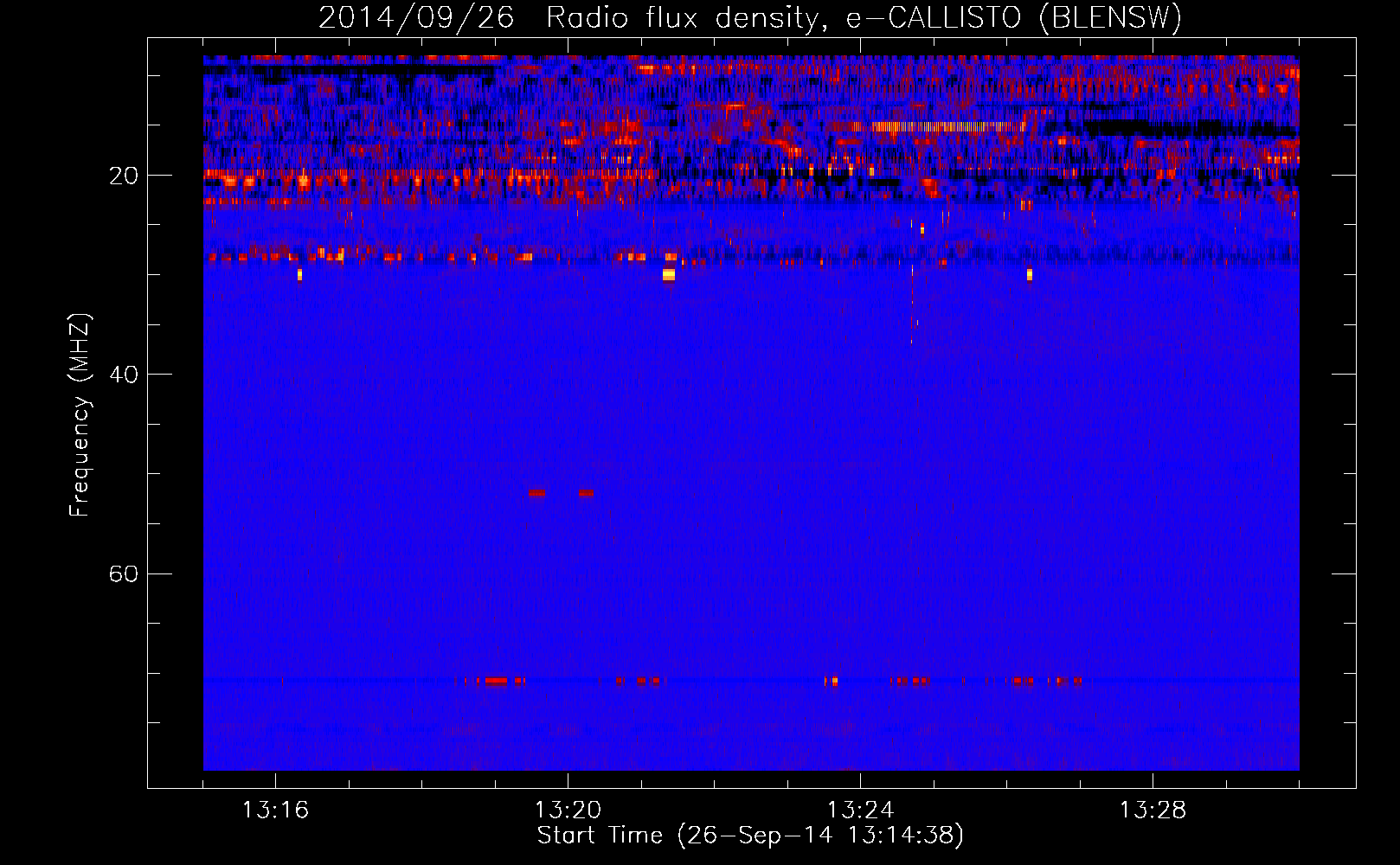Screen dimensions: 1400x865
Task: Click the 60 MHz frequency tick label
Action: pos(124,573)
